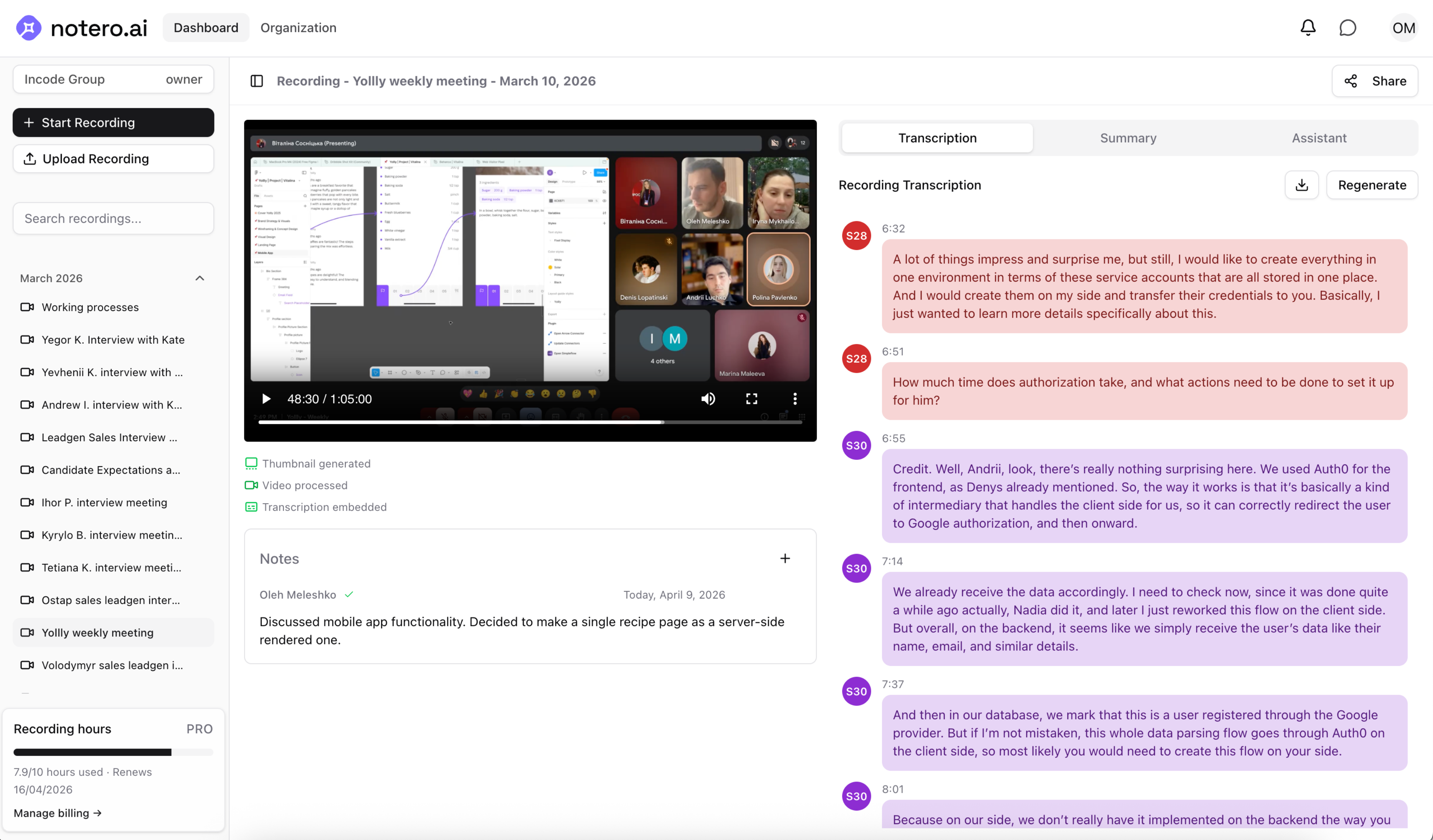This screenshot has width=1433, height=840.
Task: Mute the video volume
Action: (x=708, y=399)
